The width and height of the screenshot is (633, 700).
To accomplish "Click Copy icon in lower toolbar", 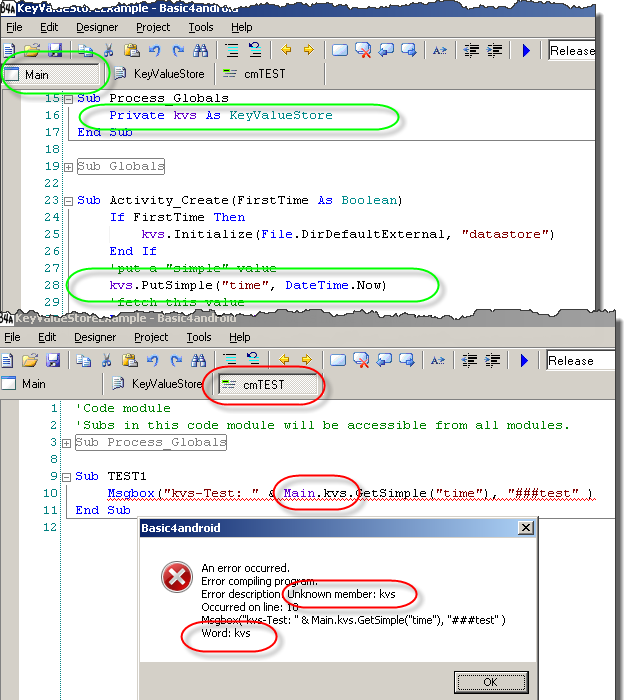I will (83, 360).
